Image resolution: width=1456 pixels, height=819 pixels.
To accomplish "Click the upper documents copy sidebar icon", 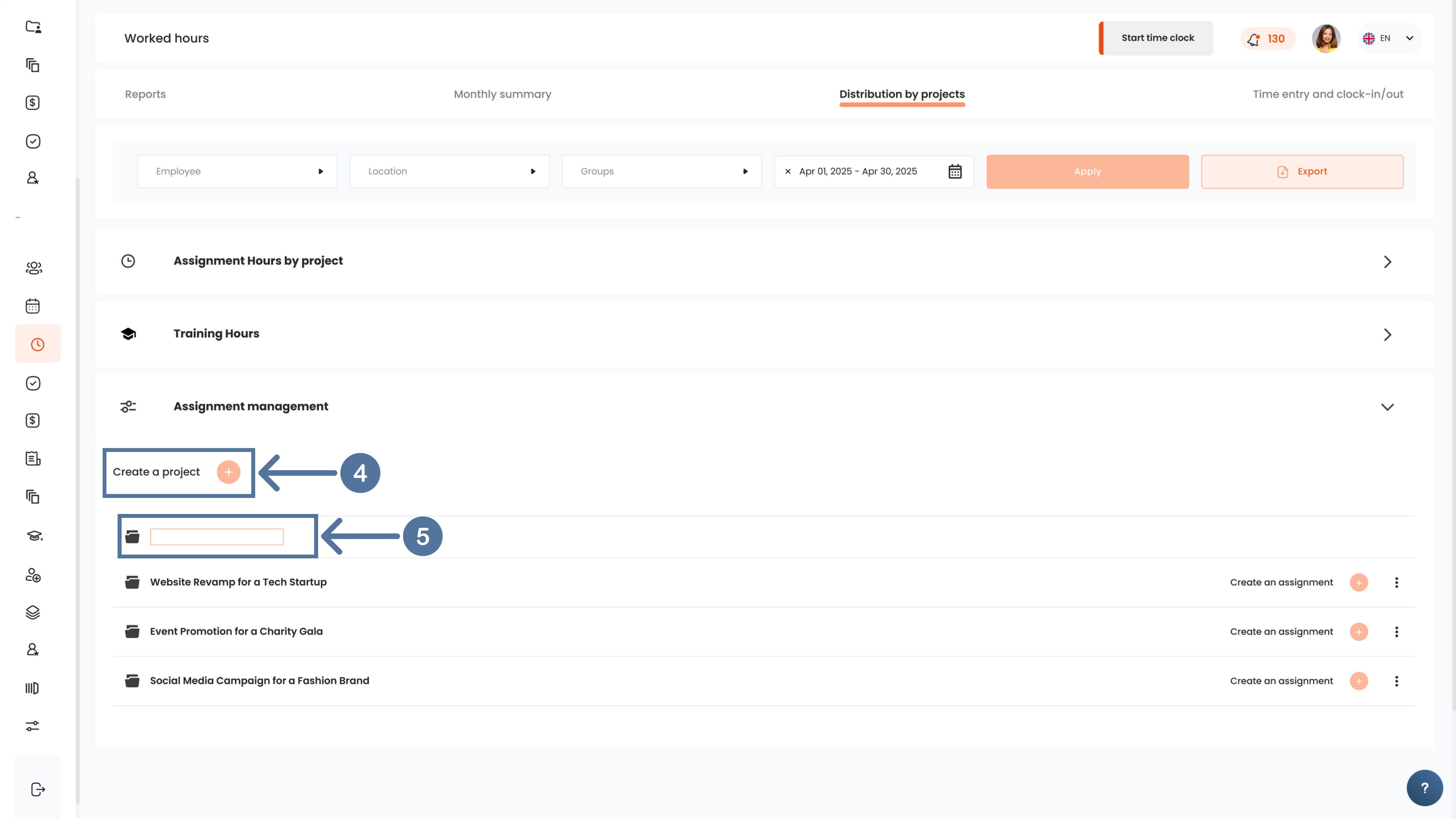I will point(33,65).
